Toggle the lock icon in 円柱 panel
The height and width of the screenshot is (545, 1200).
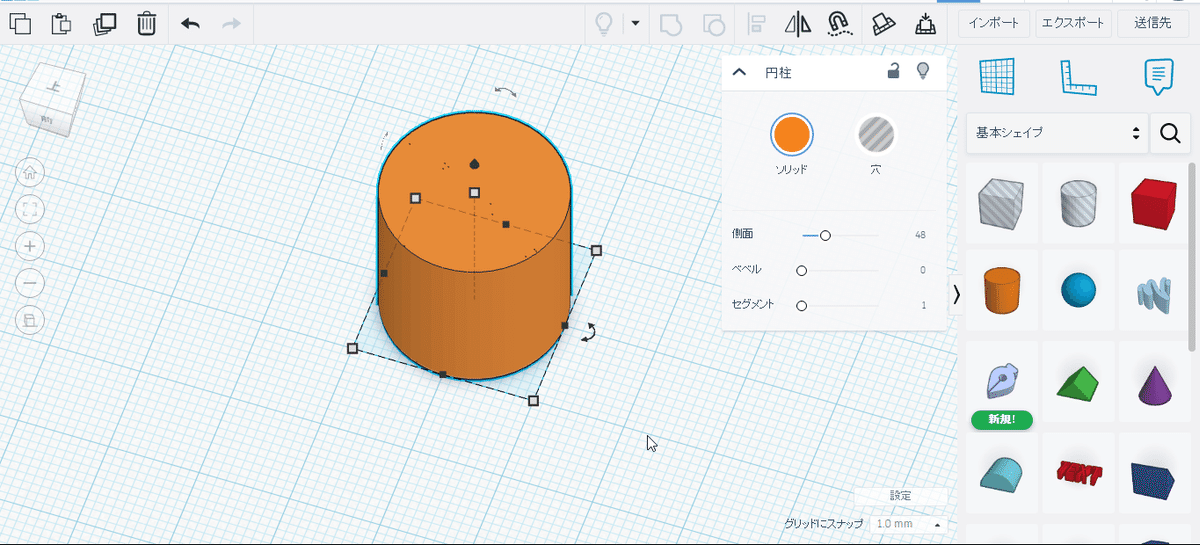coord(894,71)
